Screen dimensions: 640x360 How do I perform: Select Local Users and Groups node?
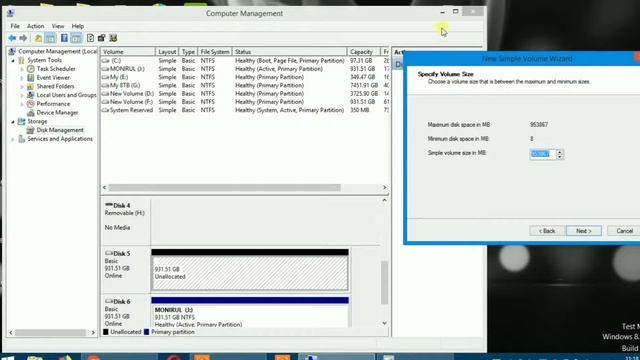[x=66, y=95]
